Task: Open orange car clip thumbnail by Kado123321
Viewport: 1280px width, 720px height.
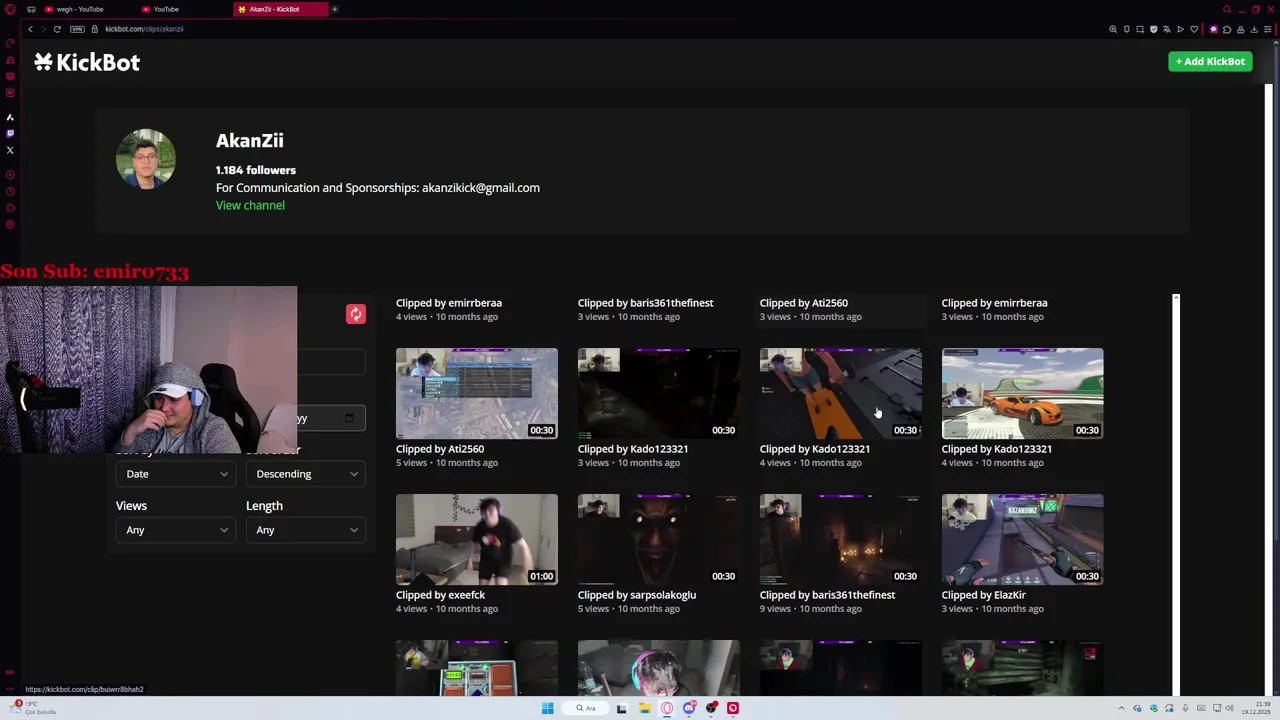Action: [x=1022, y=393]
